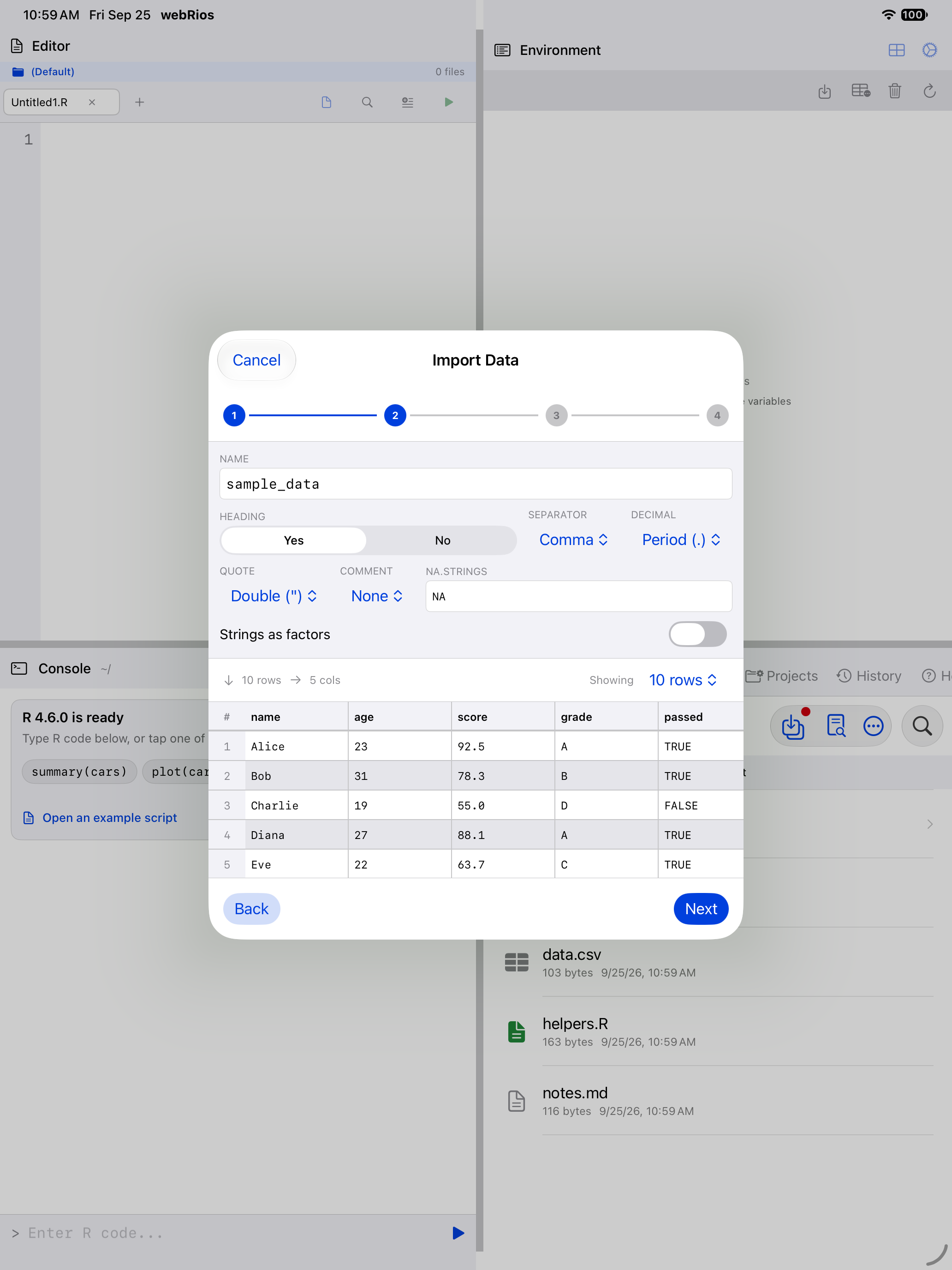952x1270 pixels.
Task: Insert the summary(cars) console suggestion
Action: [79, 772]
